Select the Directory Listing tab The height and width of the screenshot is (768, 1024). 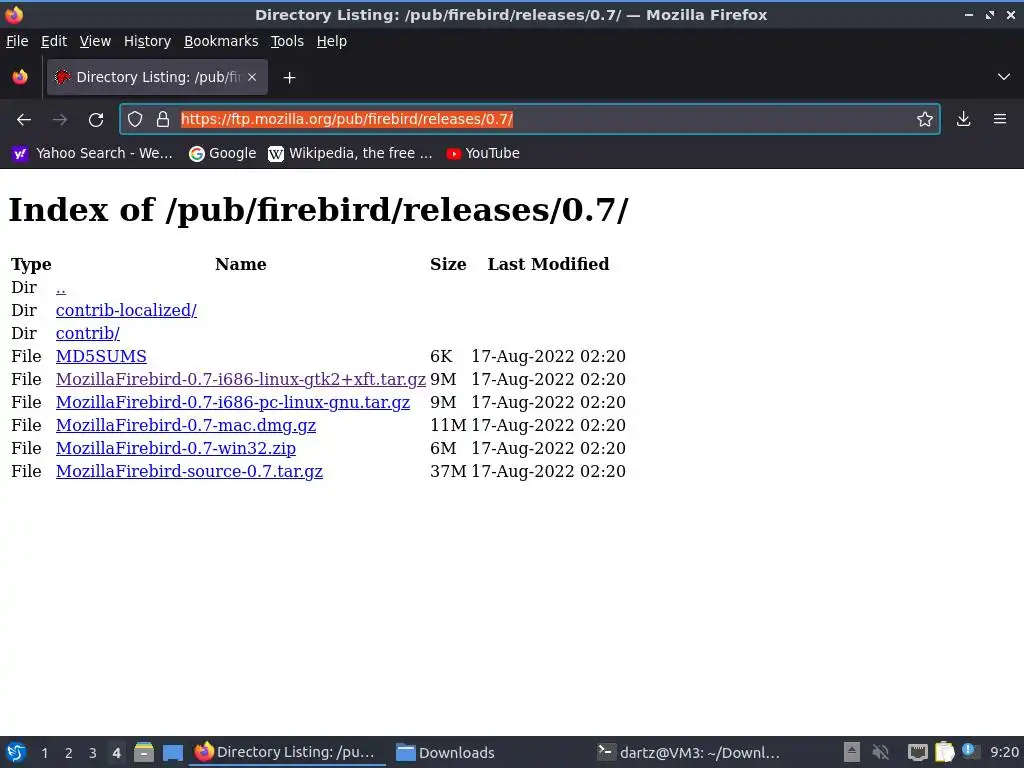click(x=157, y=77)
